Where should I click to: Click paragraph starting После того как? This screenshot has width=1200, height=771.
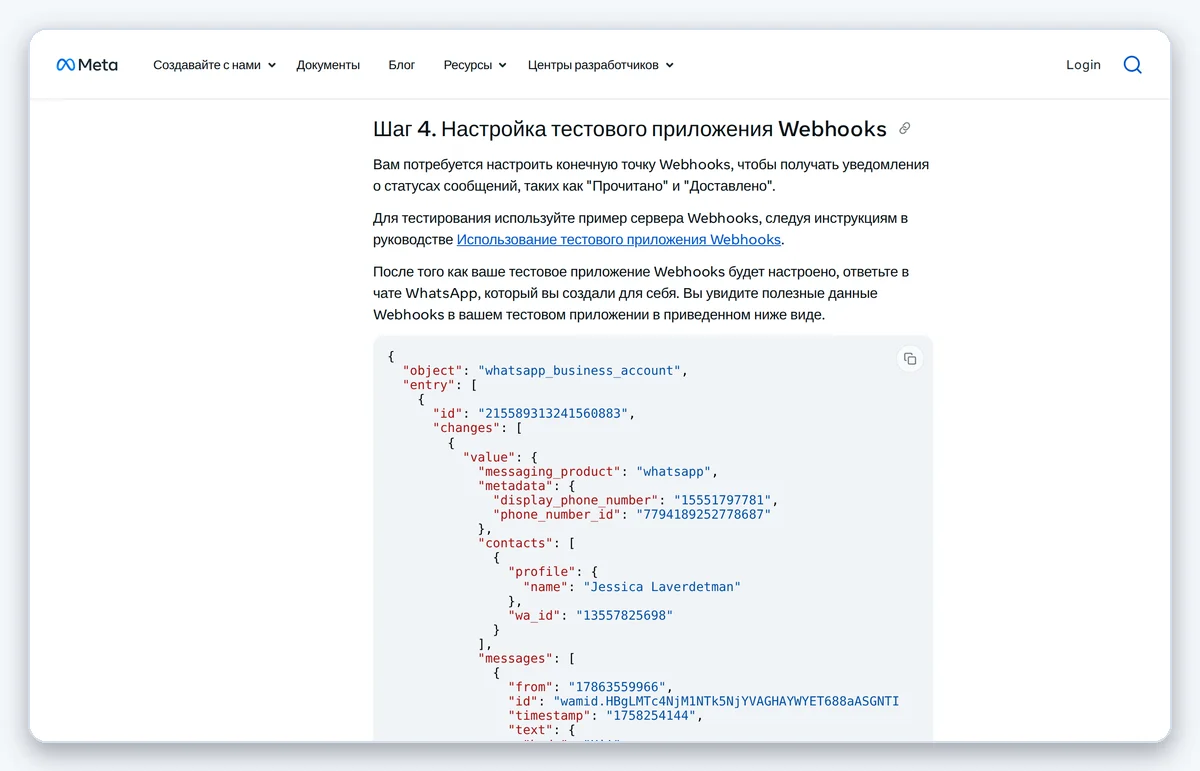[641, 293]
